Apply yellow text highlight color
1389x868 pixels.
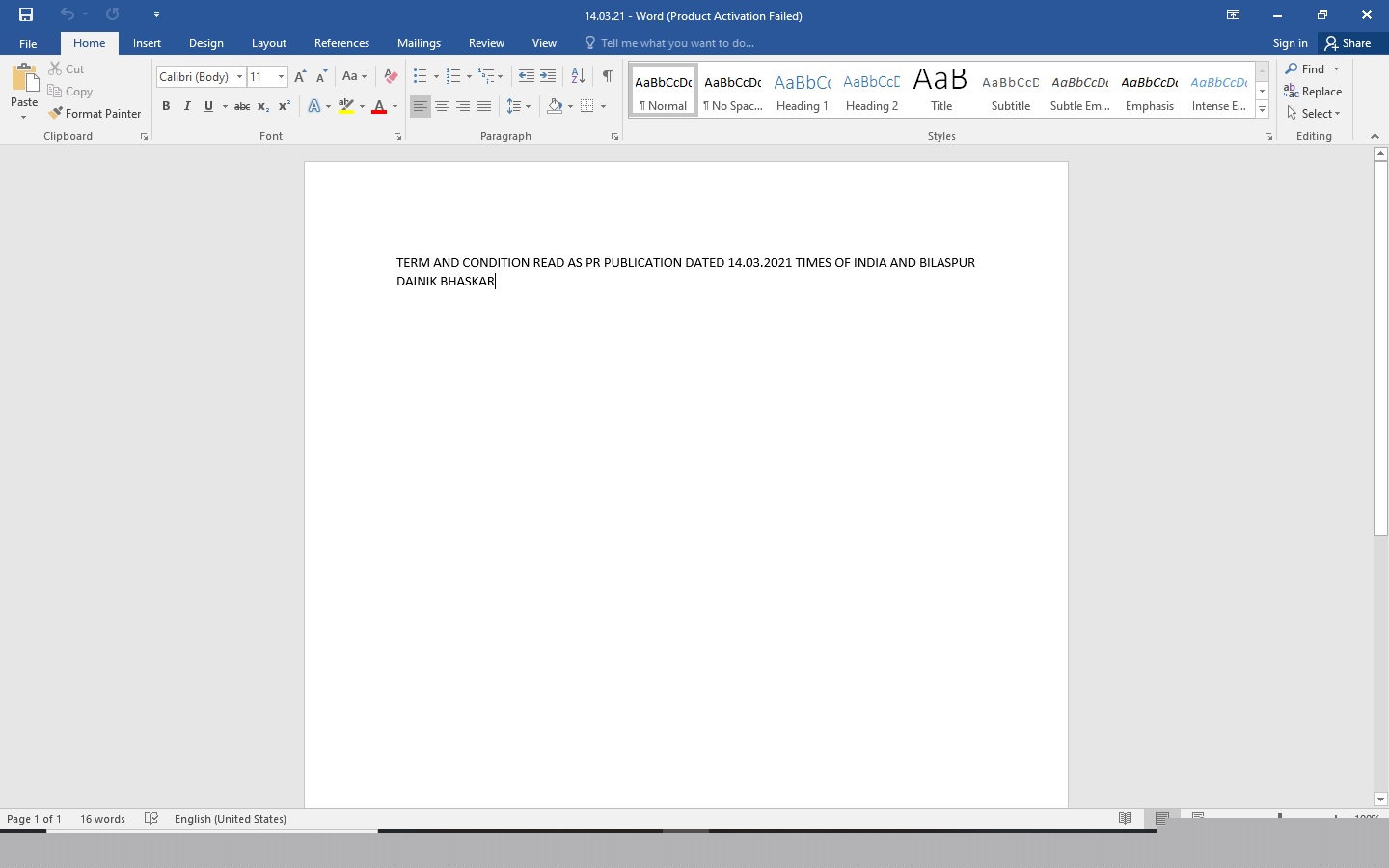coord(346,106)
